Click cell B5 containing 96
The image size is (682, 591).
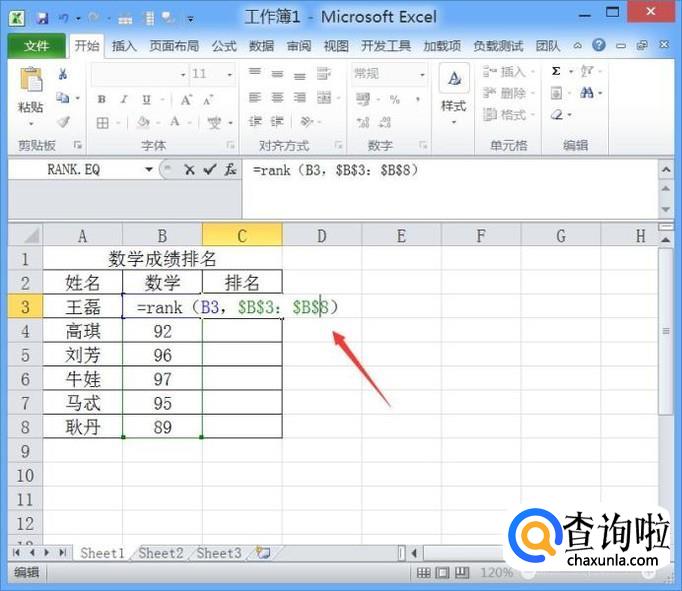click(162, 355)
